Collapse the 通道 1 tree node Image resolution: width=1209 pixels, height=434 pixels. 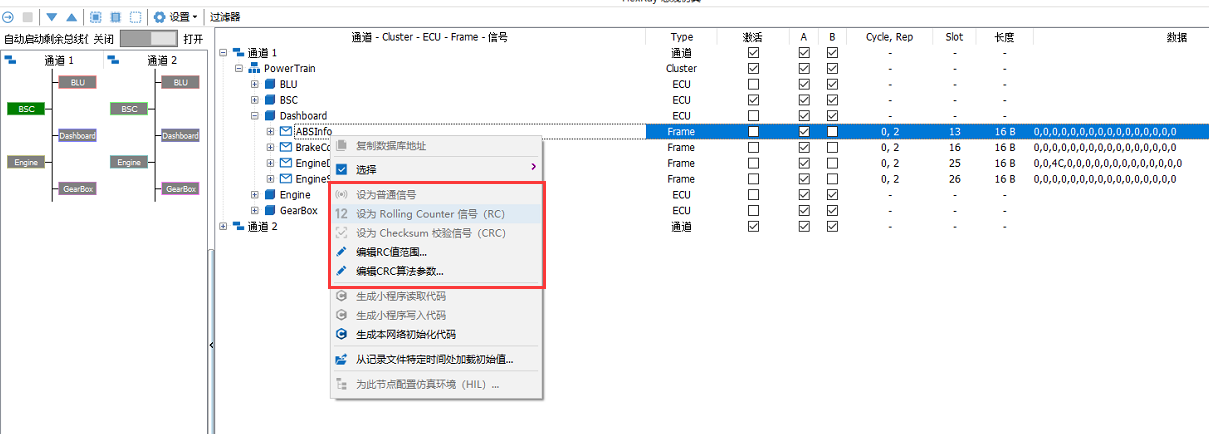click(223, 53)
